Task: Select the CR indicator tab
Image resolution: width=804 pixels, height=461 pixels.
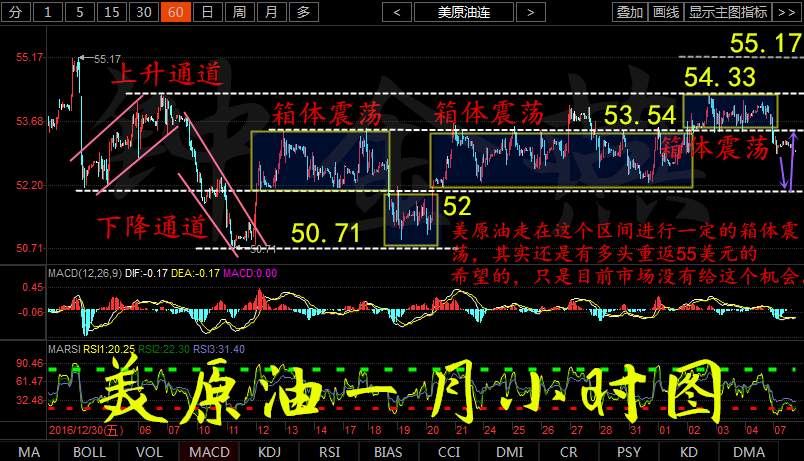Action: click(x=569, y=452)
